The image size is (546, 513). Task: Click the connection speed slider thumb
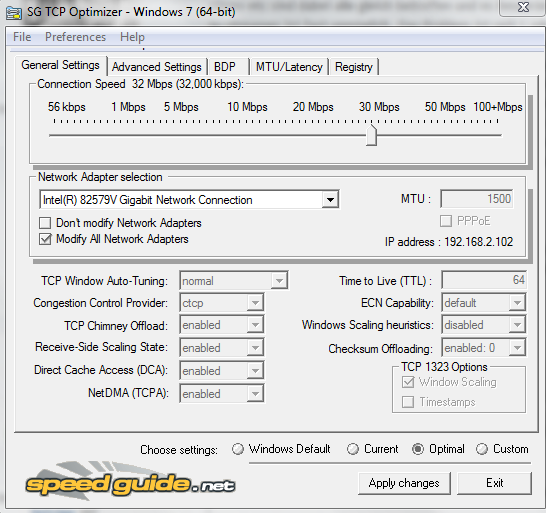372,135
